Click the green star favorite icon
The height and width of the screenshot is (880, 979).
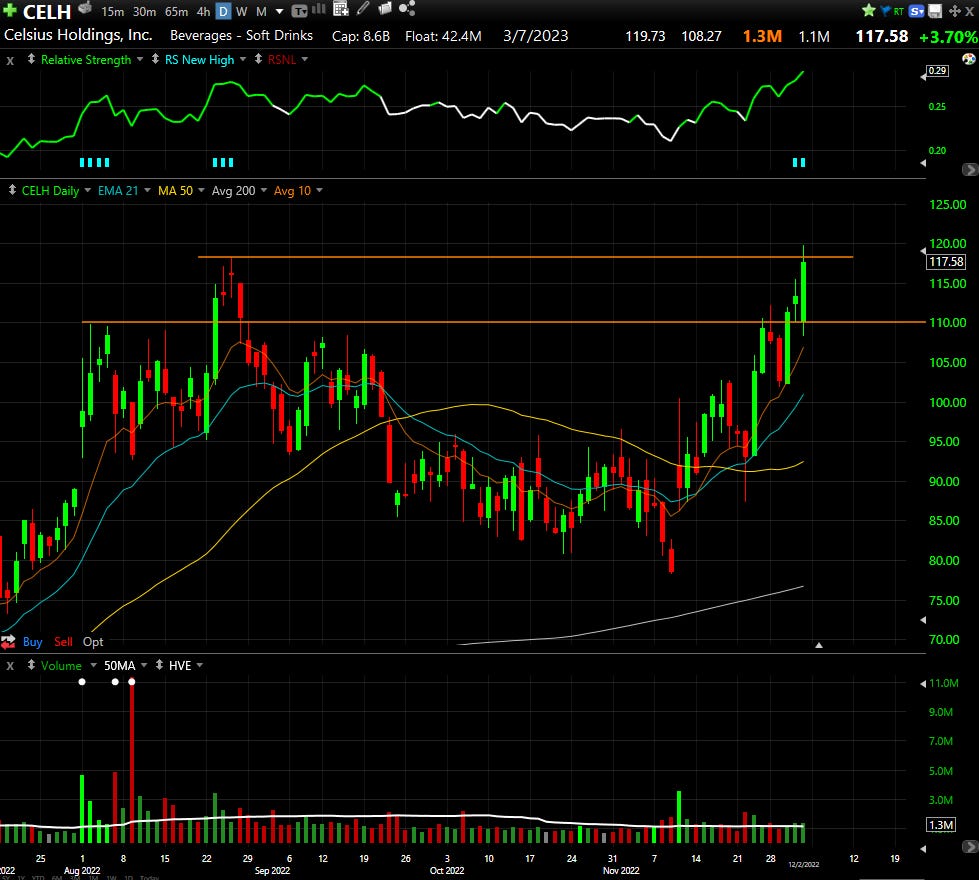[x=868, y=10]
